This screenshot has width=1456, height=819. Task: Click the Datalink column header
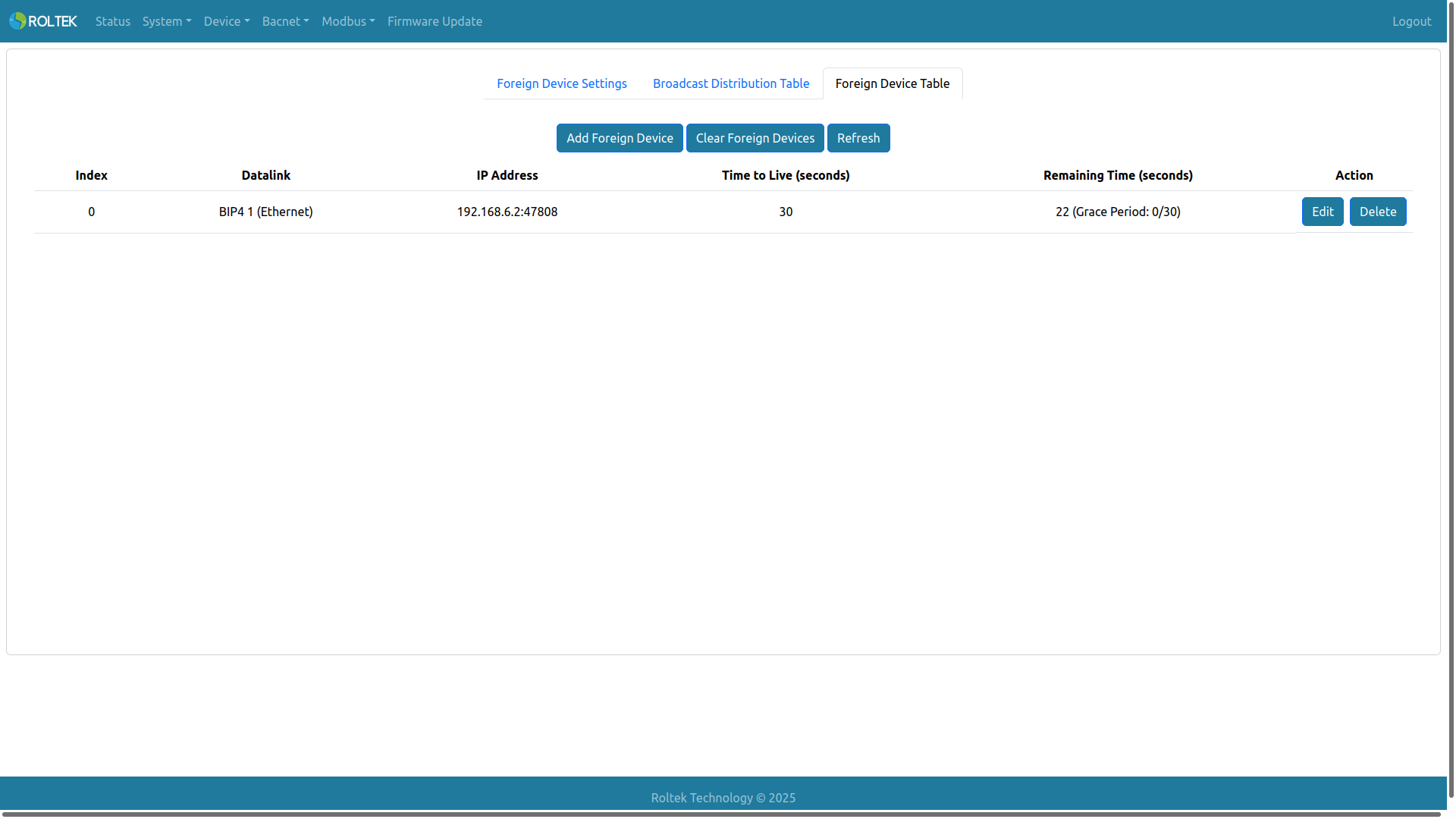pyautogui.click(x=266, y=175)
